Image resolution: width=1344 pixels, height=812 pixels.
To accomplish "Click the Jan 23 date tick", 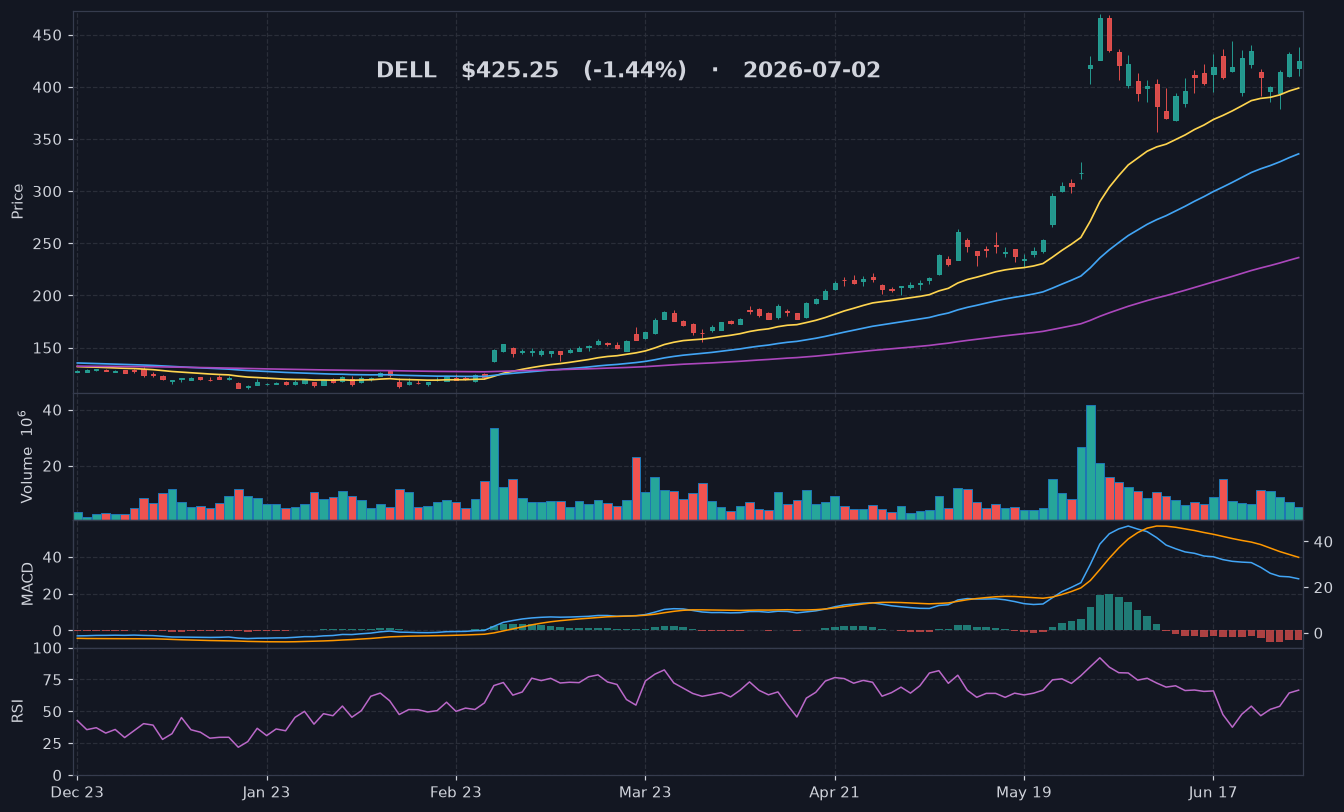I will (x=267, y=792).
